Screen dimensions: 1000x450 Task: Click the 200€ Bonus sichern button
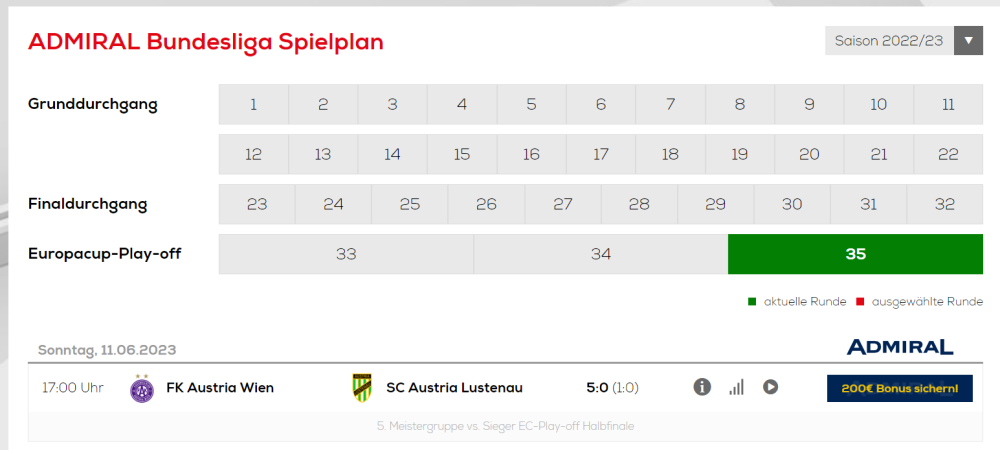[899, 388]
